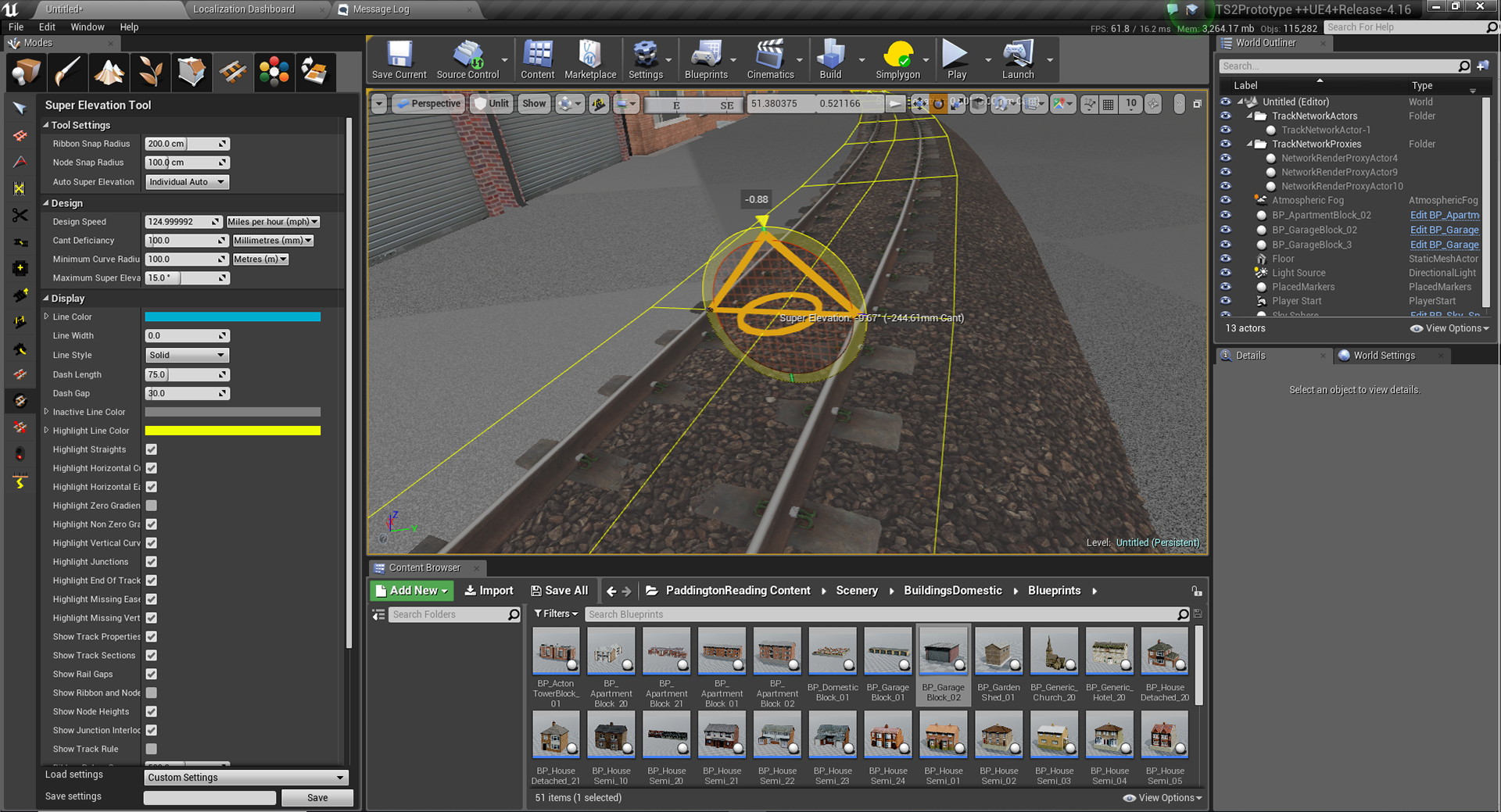This screenshot has height=812, width=1501.
Task: Open the Window menu
Action: point(87,27)
